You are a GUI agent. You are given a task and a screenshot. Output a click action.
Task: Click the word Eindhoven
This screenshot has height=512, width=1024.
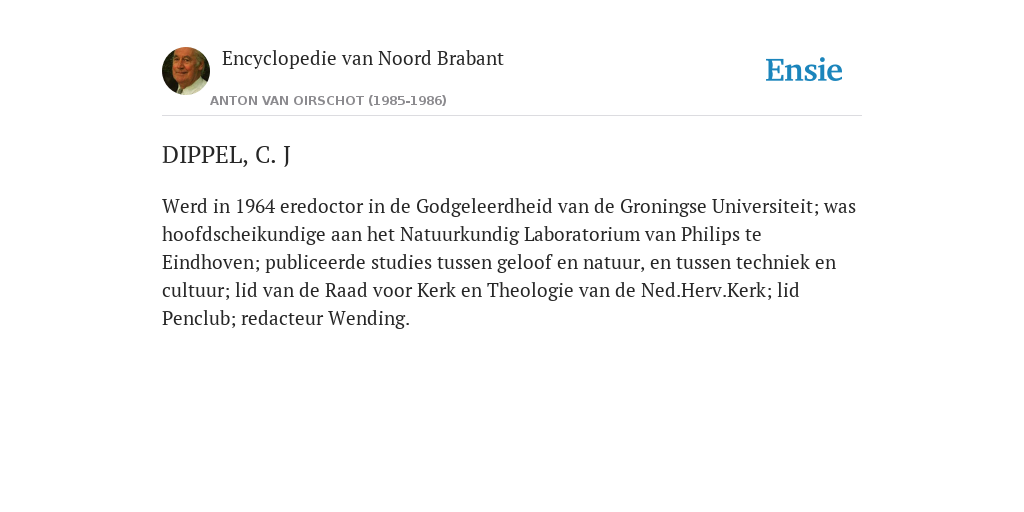point(208,263)
